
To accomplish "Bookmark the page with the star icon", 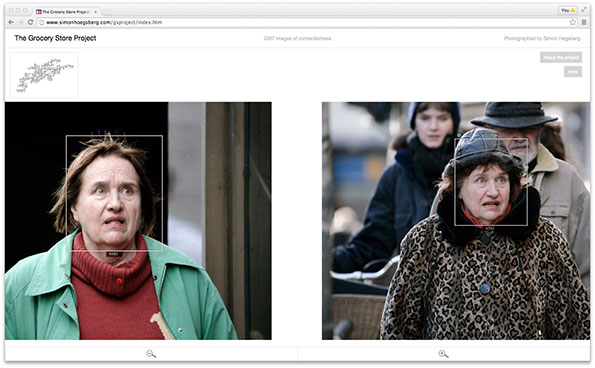I will (573, 22).
